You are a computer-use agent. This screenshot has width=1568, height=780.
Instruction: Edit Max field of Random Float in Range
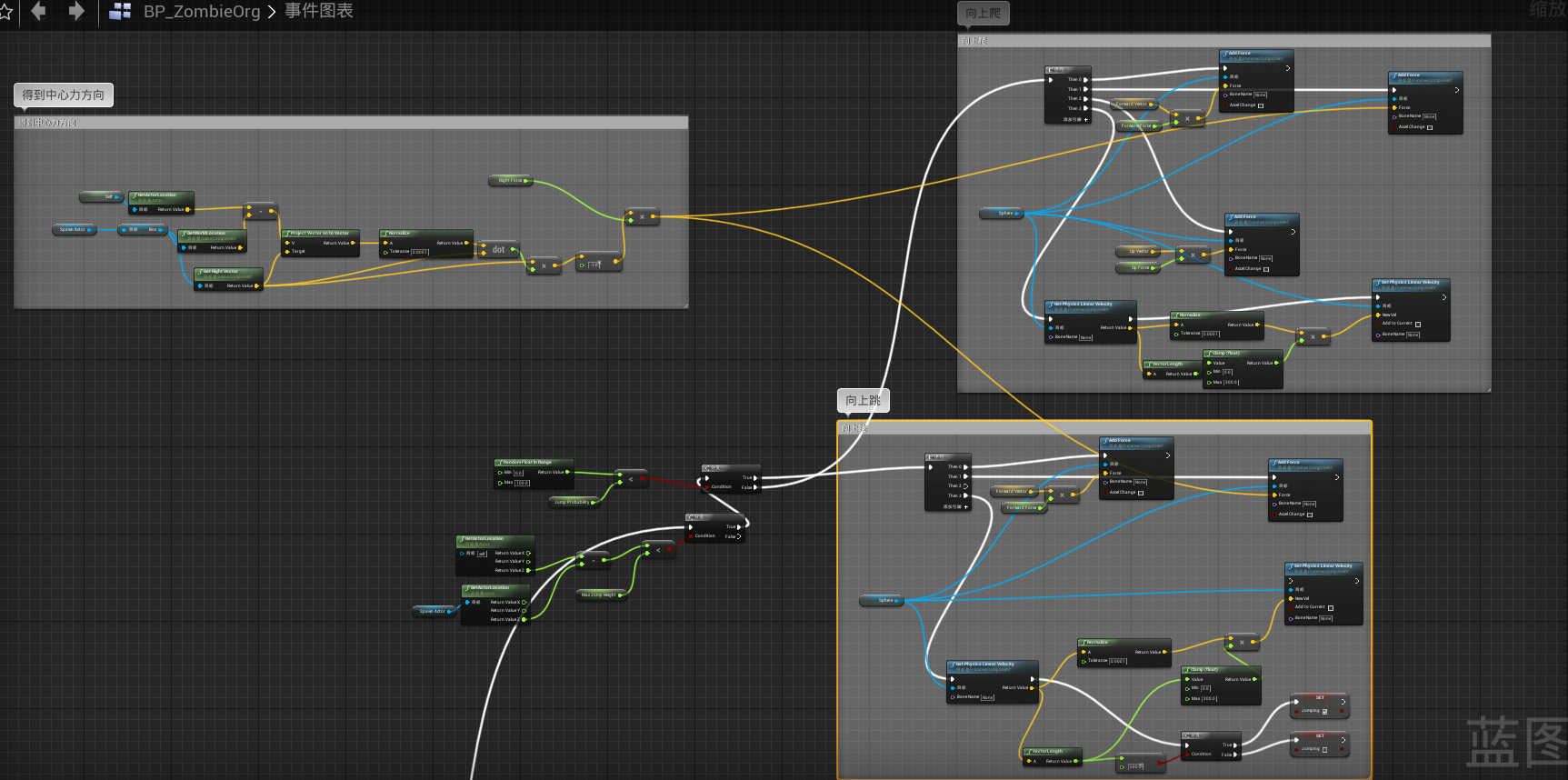tap(522, 483)
